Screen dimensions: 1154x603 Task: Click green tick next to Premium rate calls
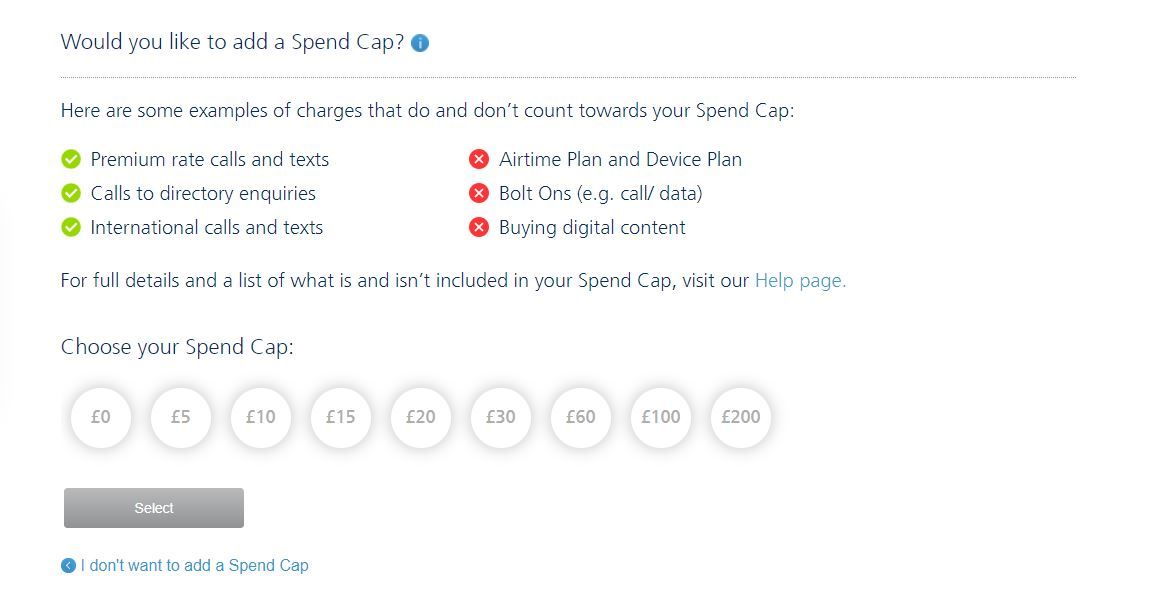(x=71, y=159)
